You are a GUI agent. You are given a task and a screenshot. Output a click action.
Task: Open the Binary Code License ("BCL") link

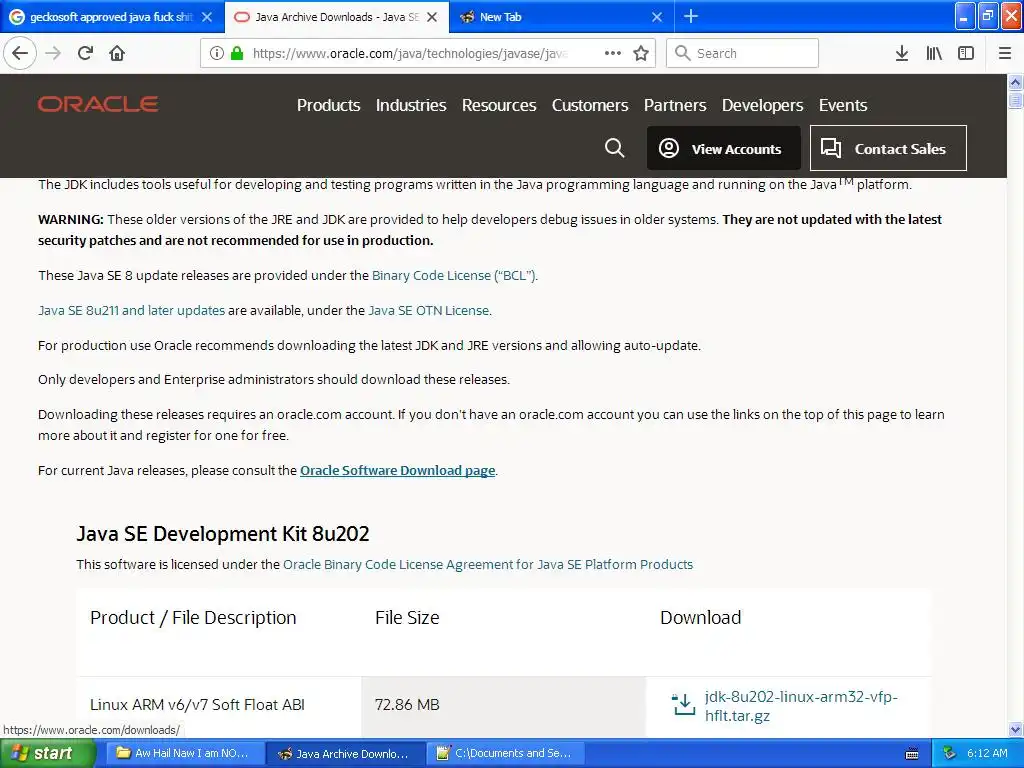point(454,276)
